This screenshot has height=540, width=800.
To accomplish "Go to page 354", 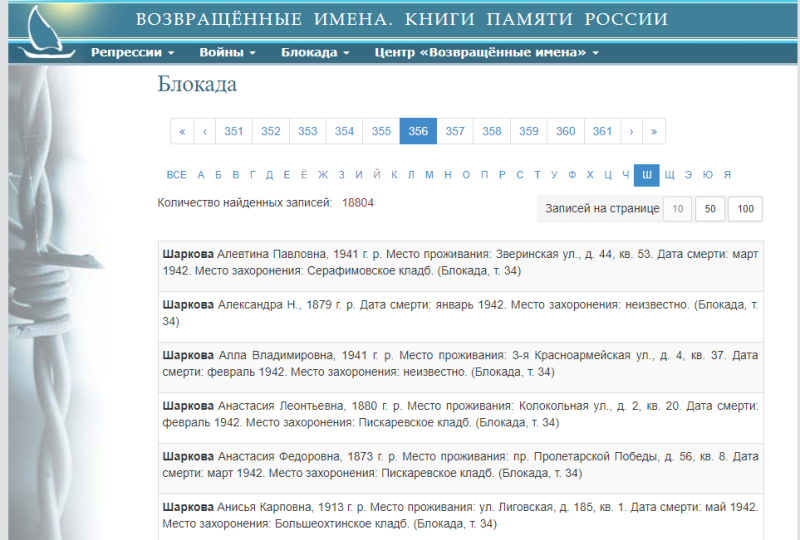I will point(344,131).
